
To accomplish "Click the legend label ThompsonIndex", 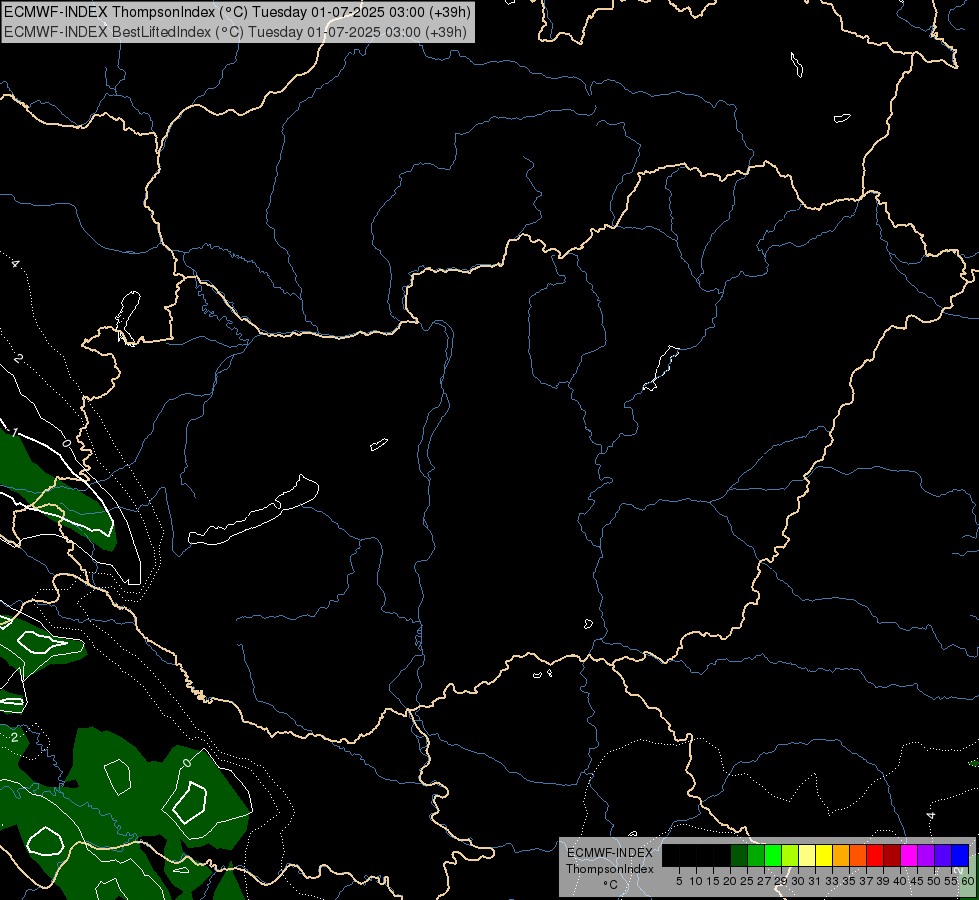I will 609,869.
